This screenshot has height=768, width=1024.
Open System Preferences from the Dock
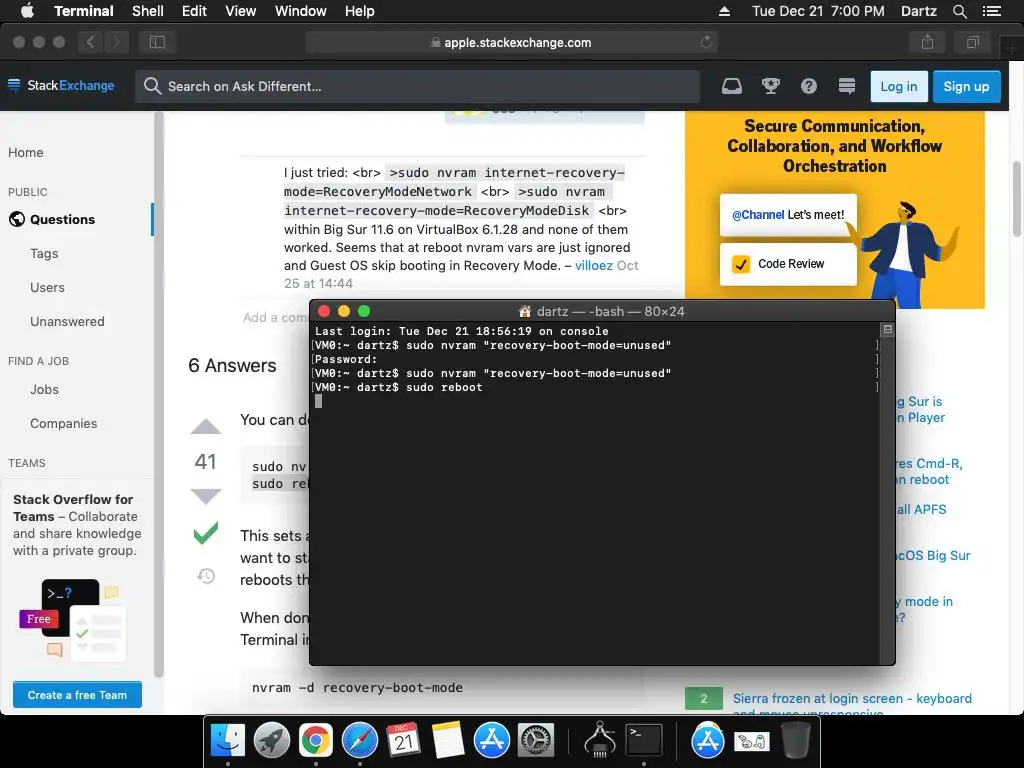coord(536,741)
